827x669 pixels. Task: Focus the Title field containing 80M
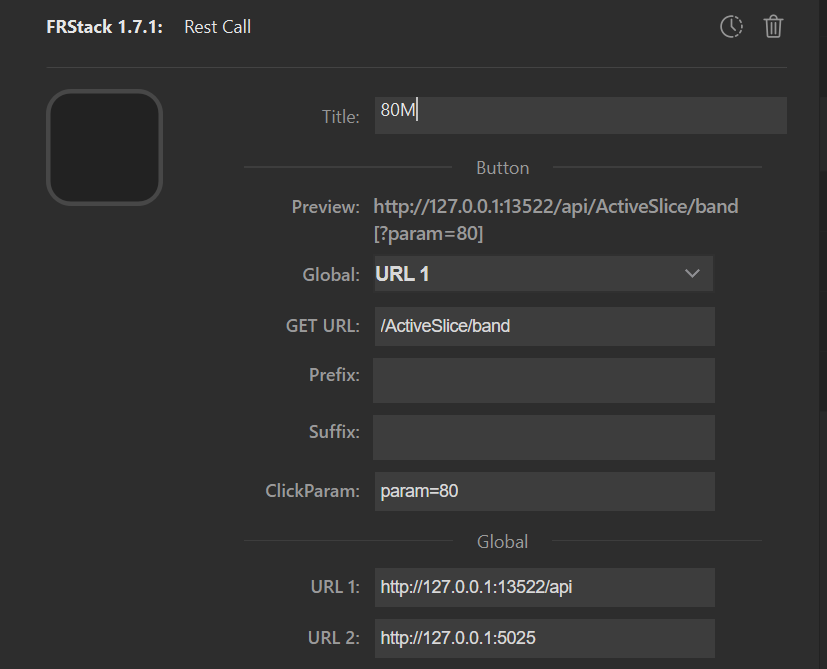[x=581, y=115]
